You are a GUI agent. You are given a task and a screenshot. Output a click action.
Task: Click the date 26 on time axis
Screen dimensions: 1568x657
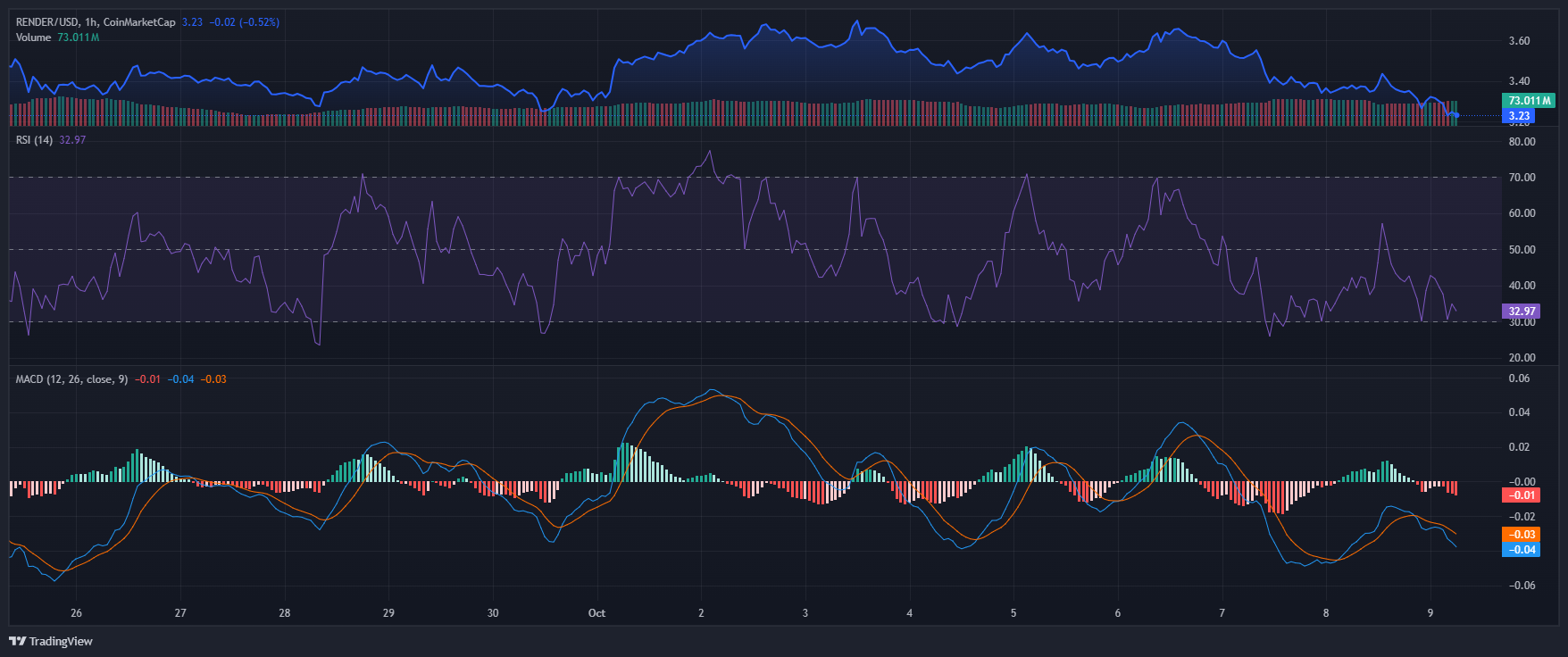(x=76, y=613)
